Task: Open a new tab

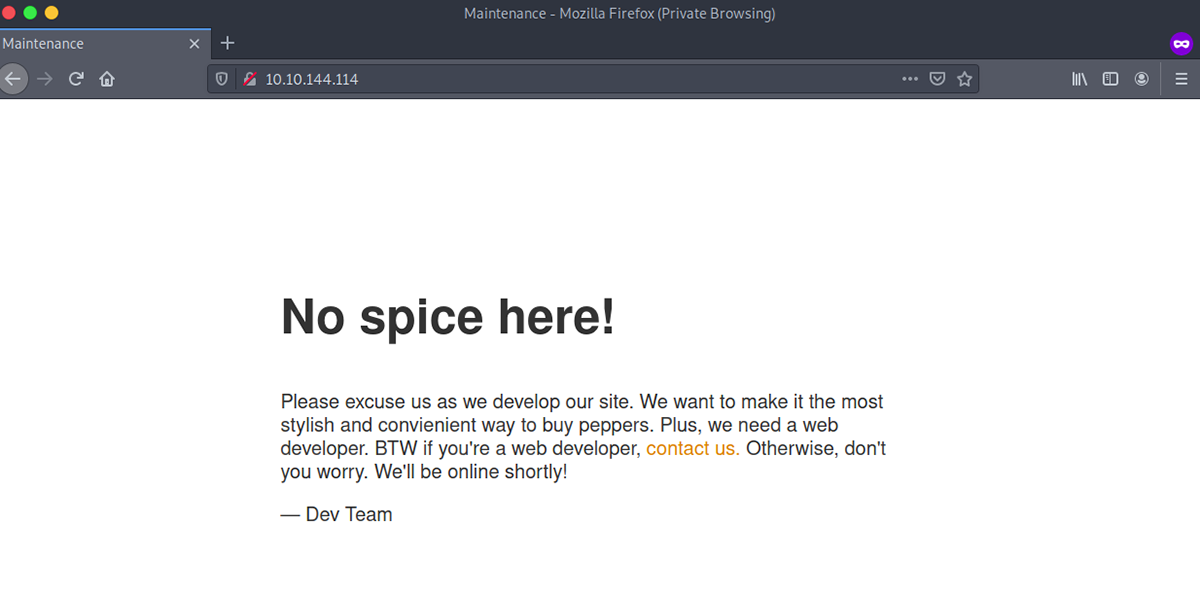Action: pyautogui.click(x=227, y=43)
